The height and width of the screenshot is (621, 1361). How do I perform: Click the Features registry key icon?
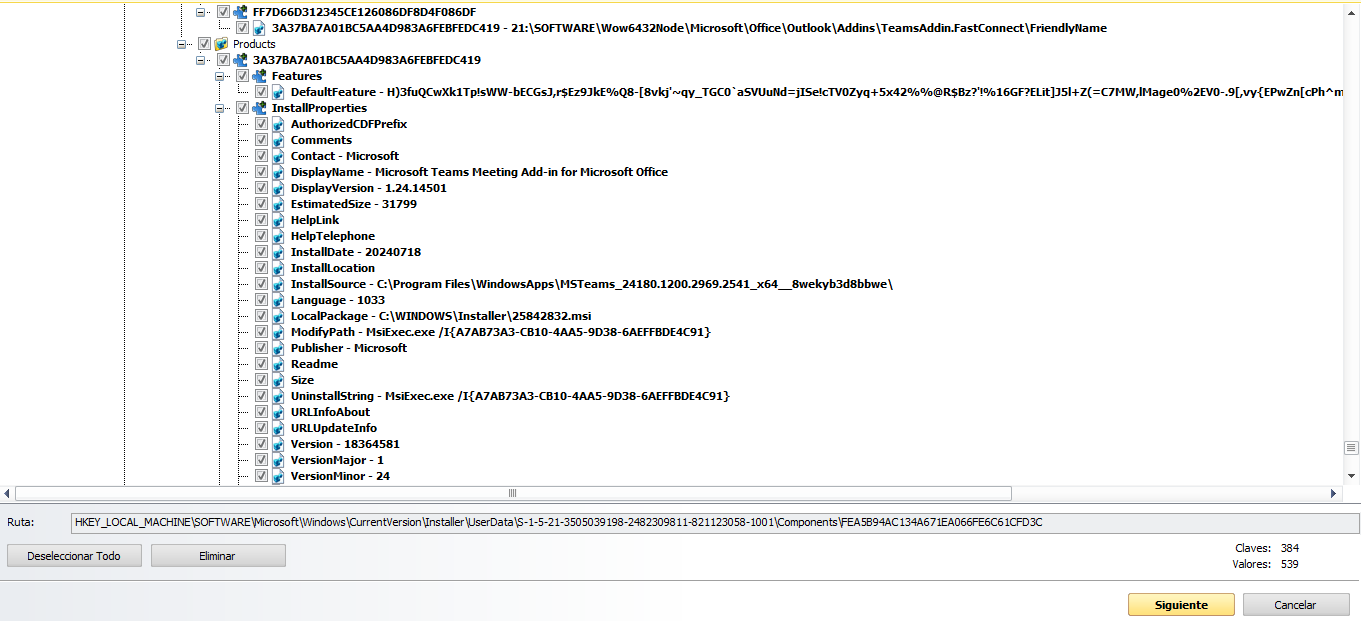260,76
